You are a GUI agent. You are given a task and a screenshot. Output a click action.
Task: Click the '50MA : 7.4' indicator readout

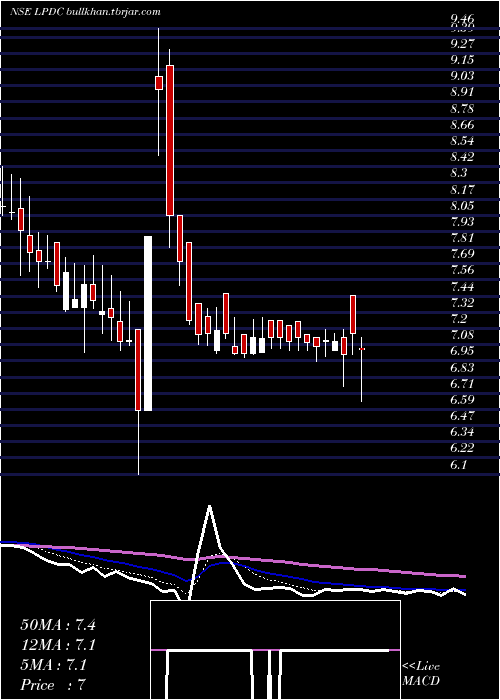[x=58, y=625]
